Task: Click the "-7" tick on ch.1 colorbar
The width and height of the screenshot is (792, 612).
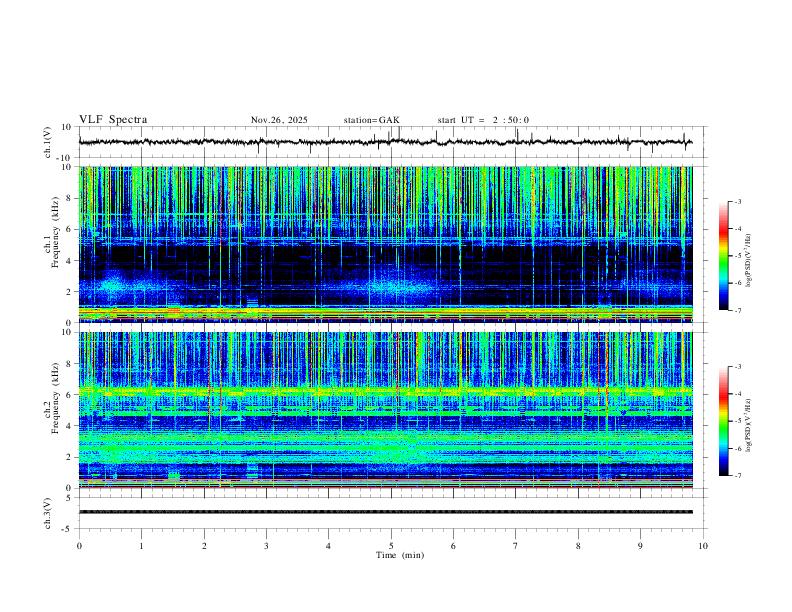Action: (x=737, y=310)
